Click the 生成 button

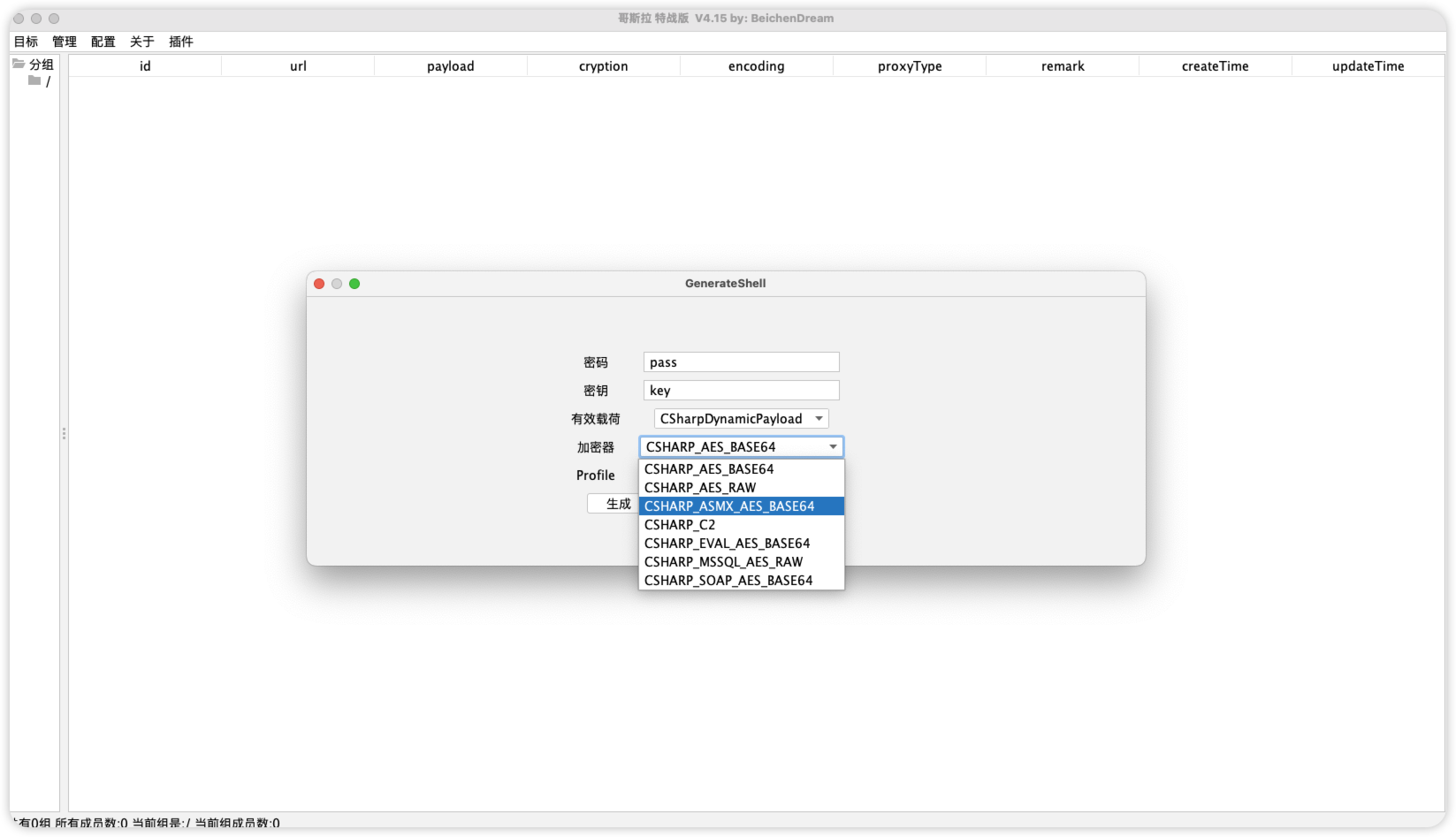614,504
